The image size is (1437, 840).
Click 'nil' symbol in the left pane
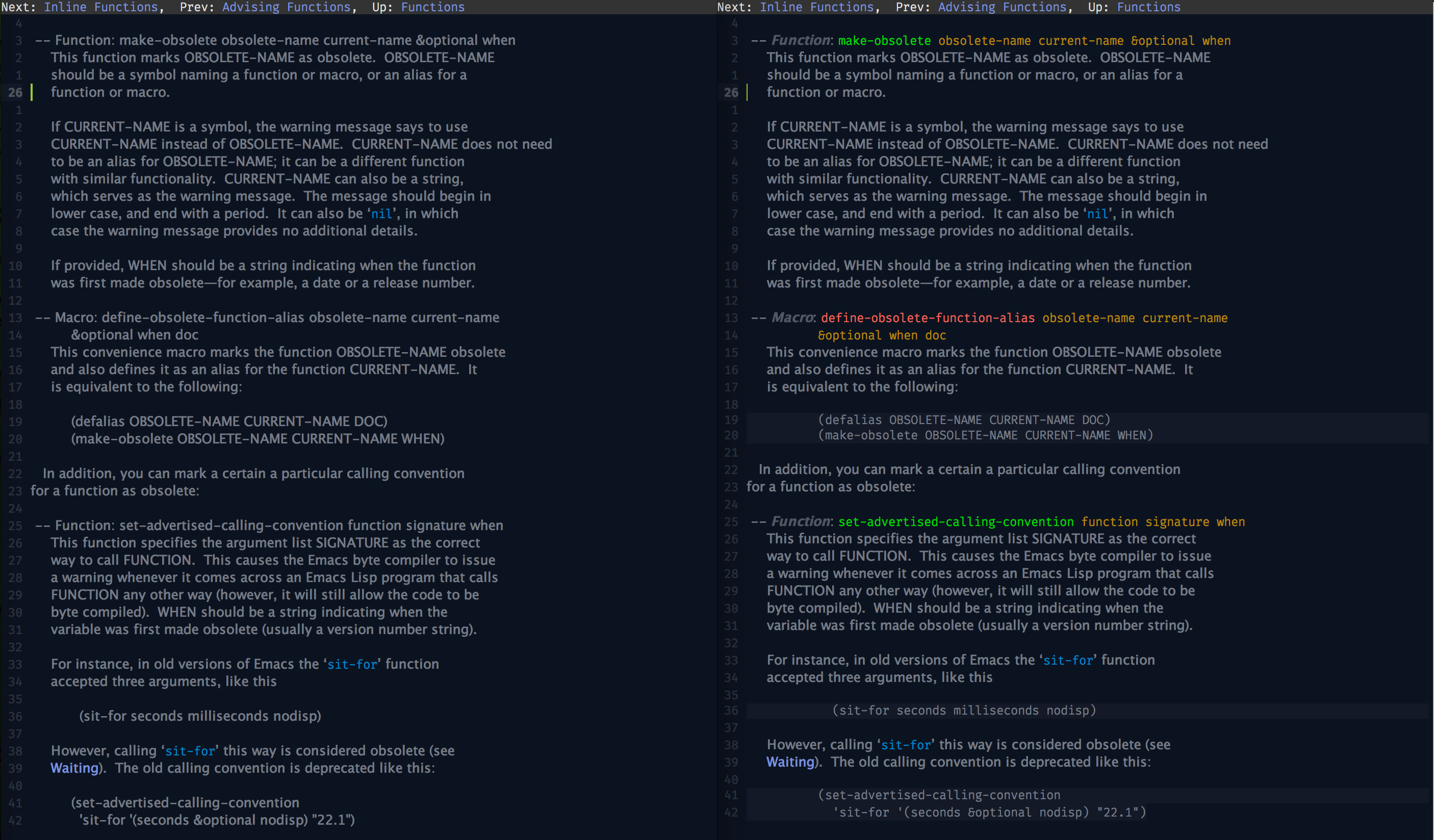[x=381, y=214]
